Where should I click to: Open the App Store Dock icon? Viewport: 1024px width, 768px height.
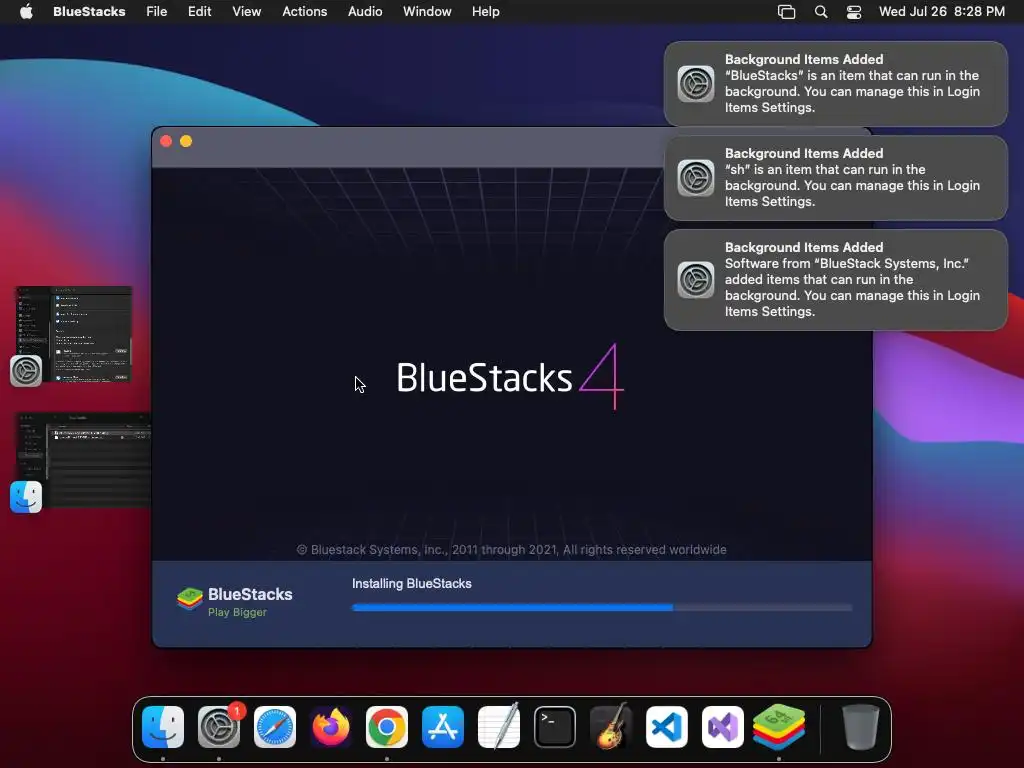point(443,727)
